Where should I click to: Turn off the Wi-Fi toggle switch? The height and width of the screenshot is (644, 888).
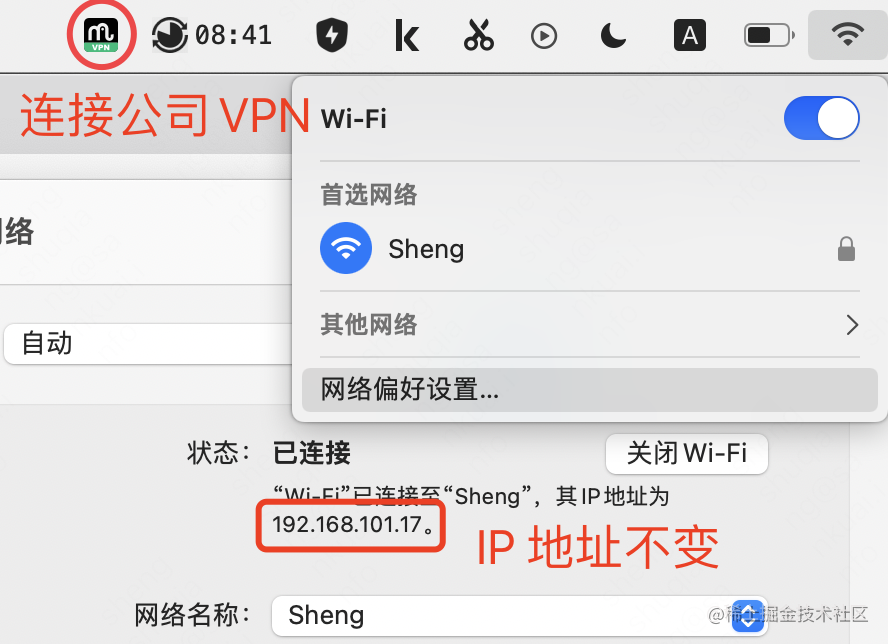pos(821,118)
